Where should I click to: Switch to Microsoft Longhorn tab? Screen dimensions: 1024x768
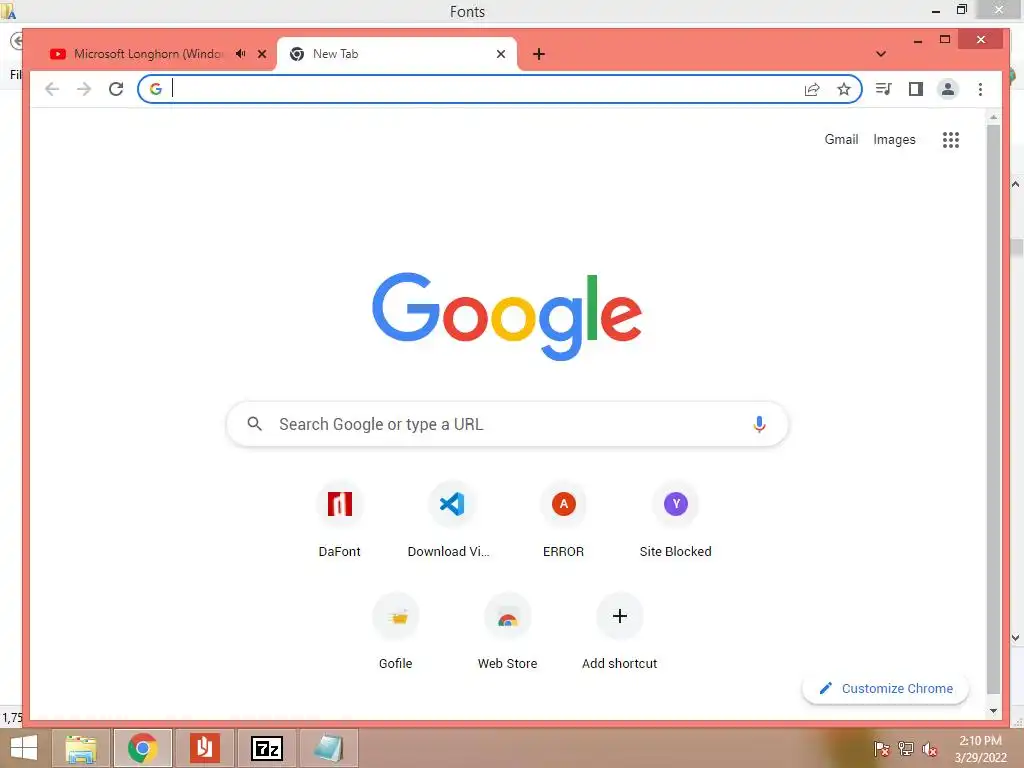(148, 54)
